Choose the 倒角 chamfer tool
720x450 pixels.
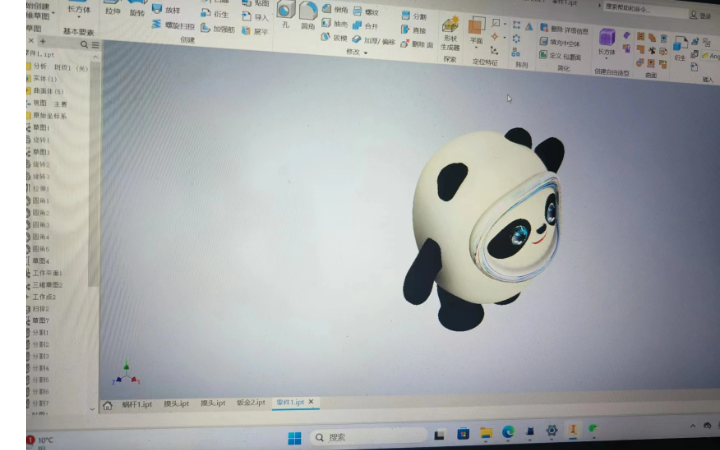tap(335, 9)
